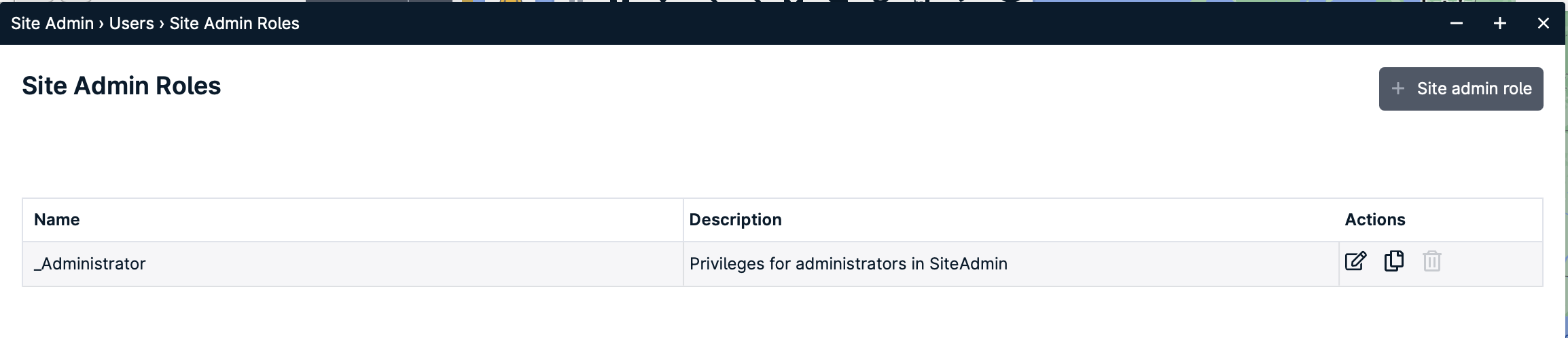This screenshot has width=1568, height=338.
Task: Duplicate the _Administrator role using copy icon
Action: (x=1393, y=261)
